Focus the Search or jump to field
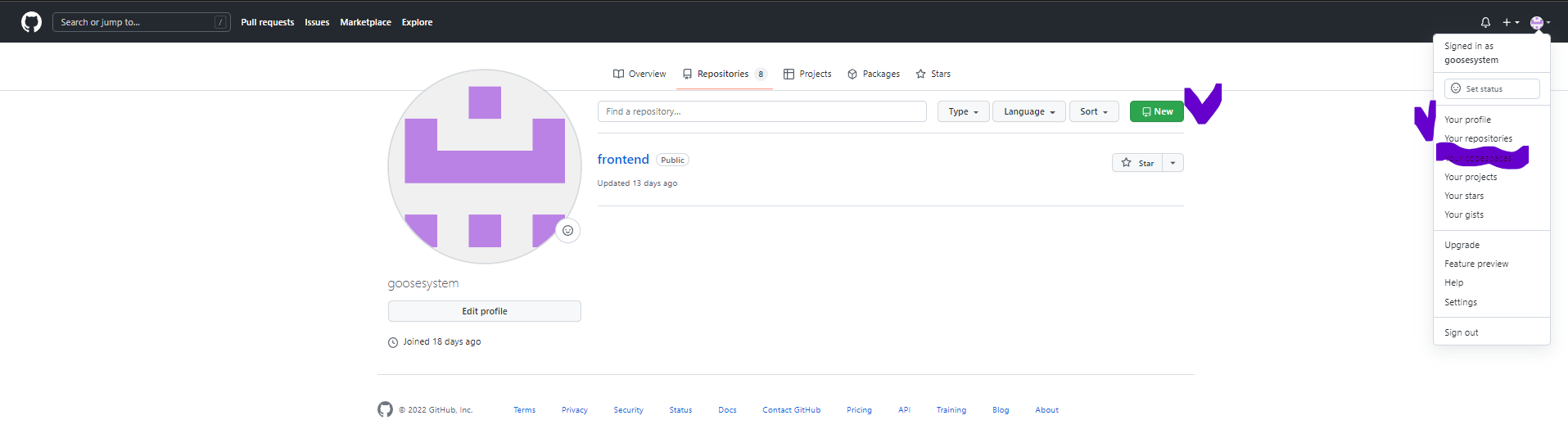 (x=141, y=22)
